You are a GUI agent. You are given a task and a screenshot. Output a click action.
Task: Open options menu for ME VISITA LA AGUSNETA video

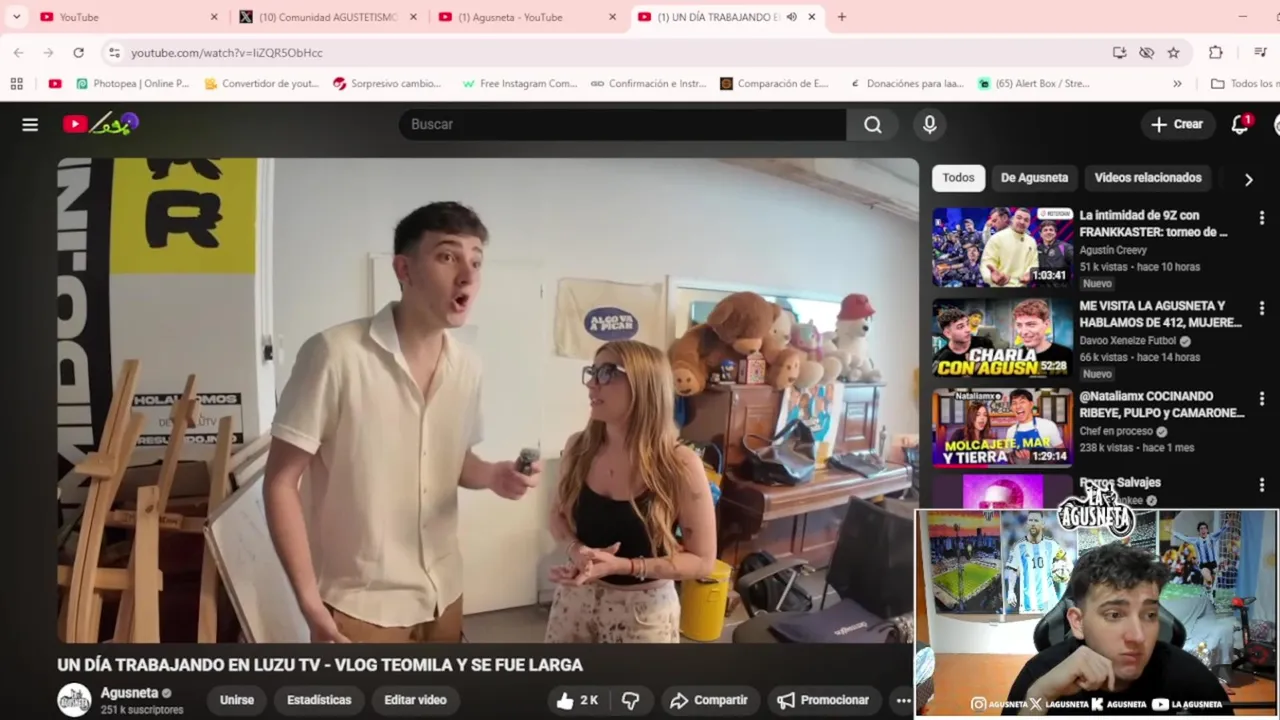click(1261, 309)
